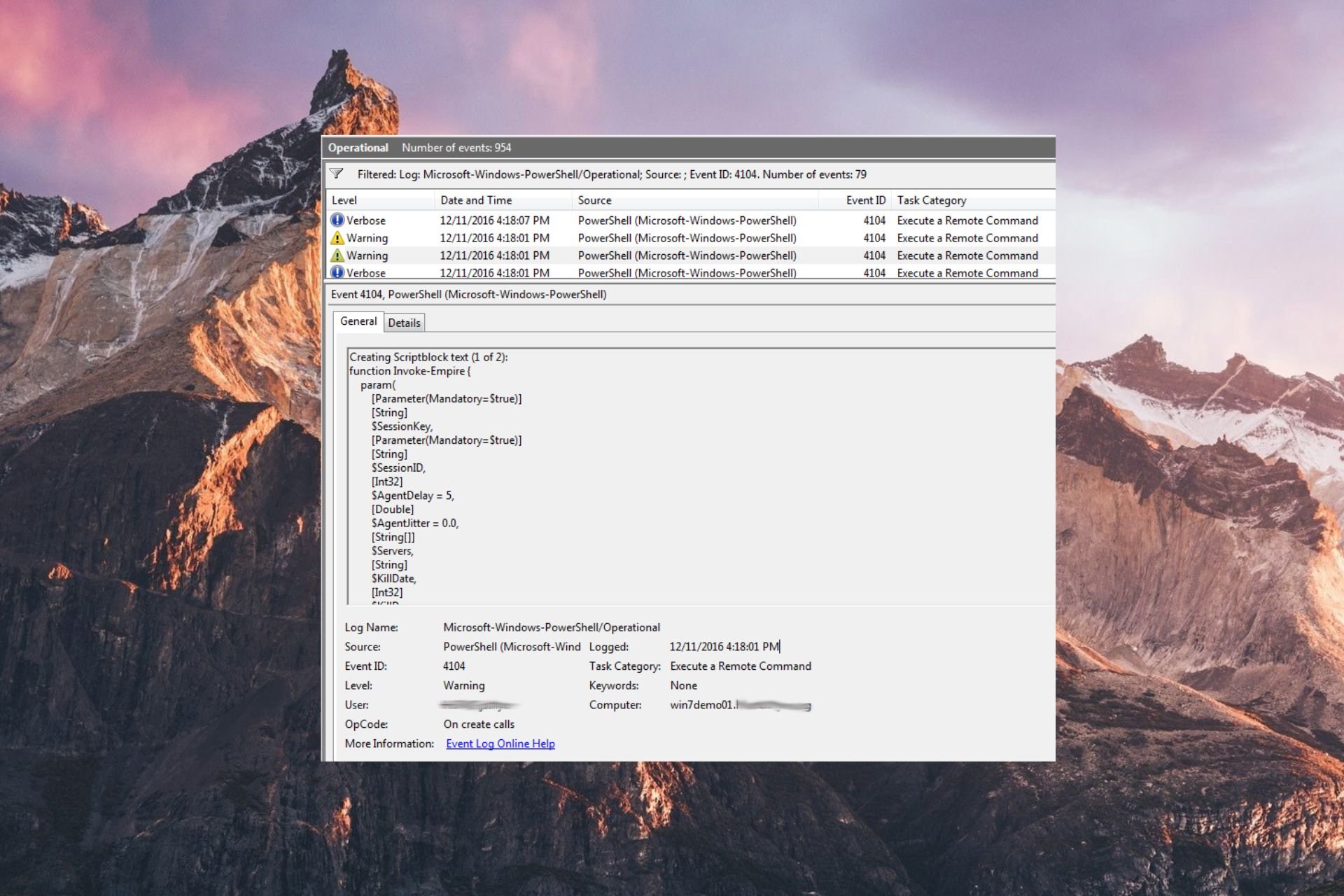Click the first Warning triangle icon

pyautogui.click(x=337, y=238)
